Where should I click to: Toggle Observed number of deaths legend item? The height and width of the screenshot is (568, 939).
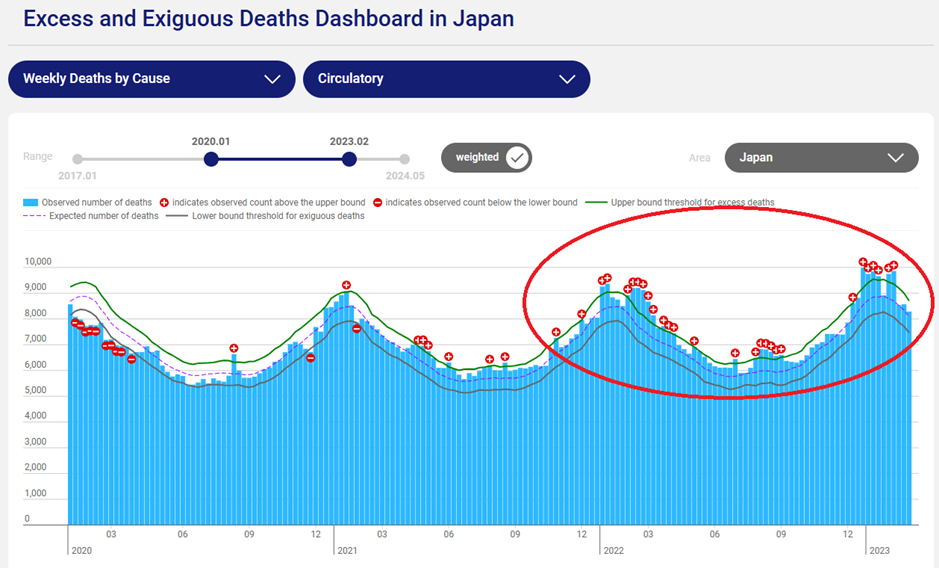click(x=29, y=203)
